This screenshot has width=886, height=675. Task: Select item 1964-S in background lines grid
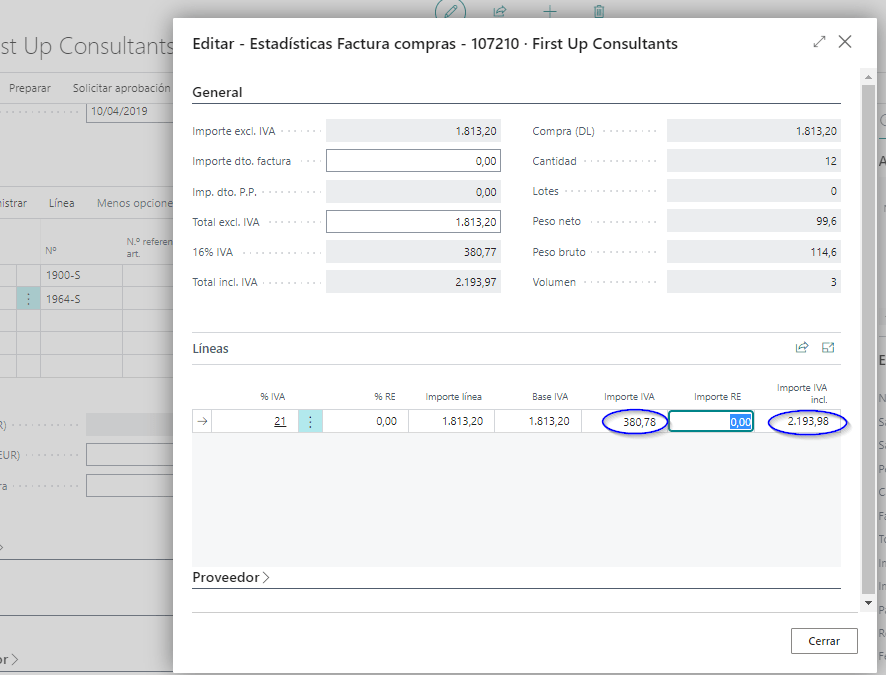63,299
